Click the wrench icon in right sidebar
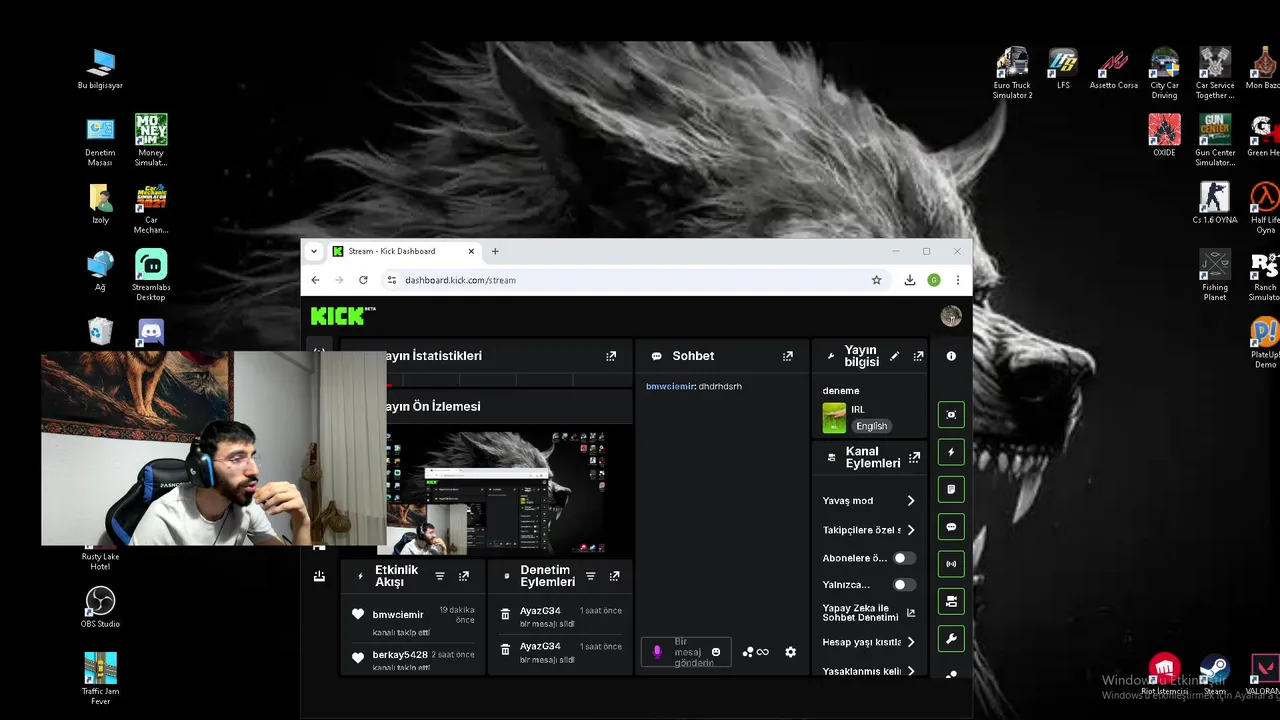 951,639
